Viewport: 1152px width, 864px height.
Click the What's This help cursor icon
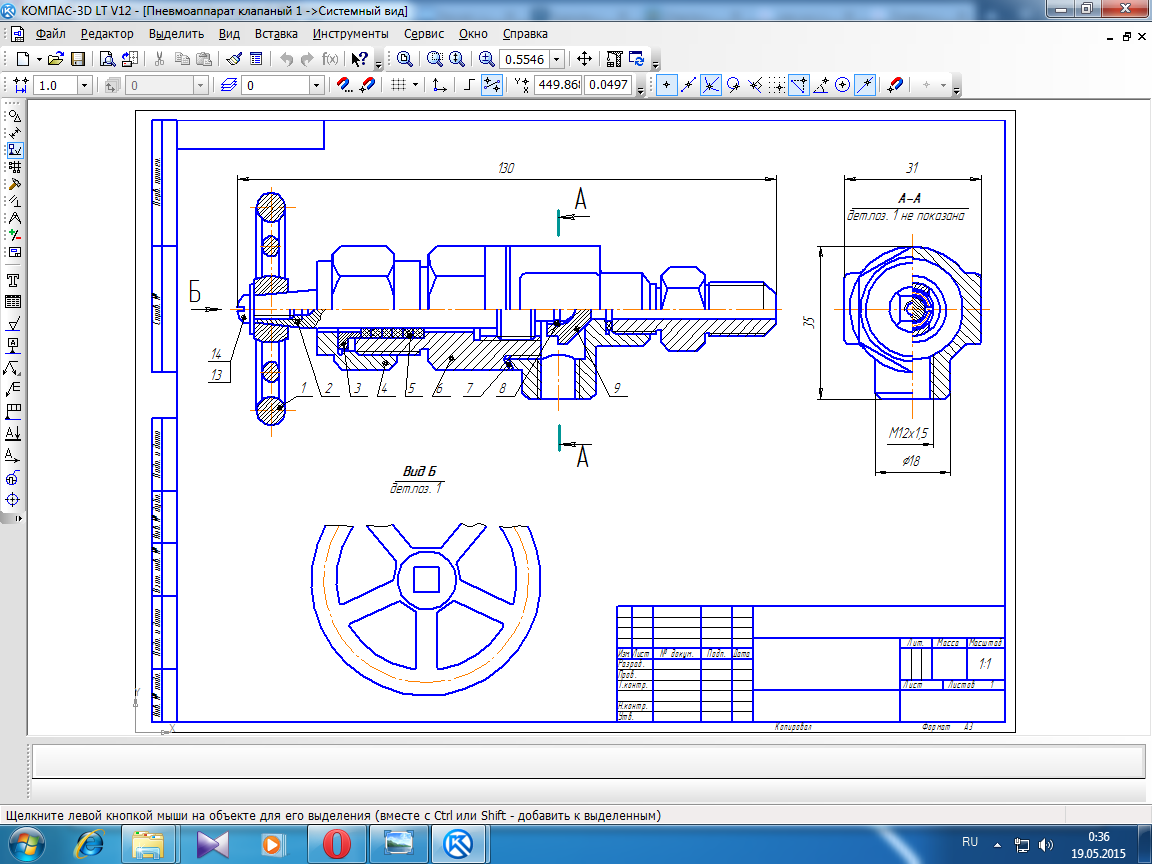pyautogui.click(x=359, y=59)
